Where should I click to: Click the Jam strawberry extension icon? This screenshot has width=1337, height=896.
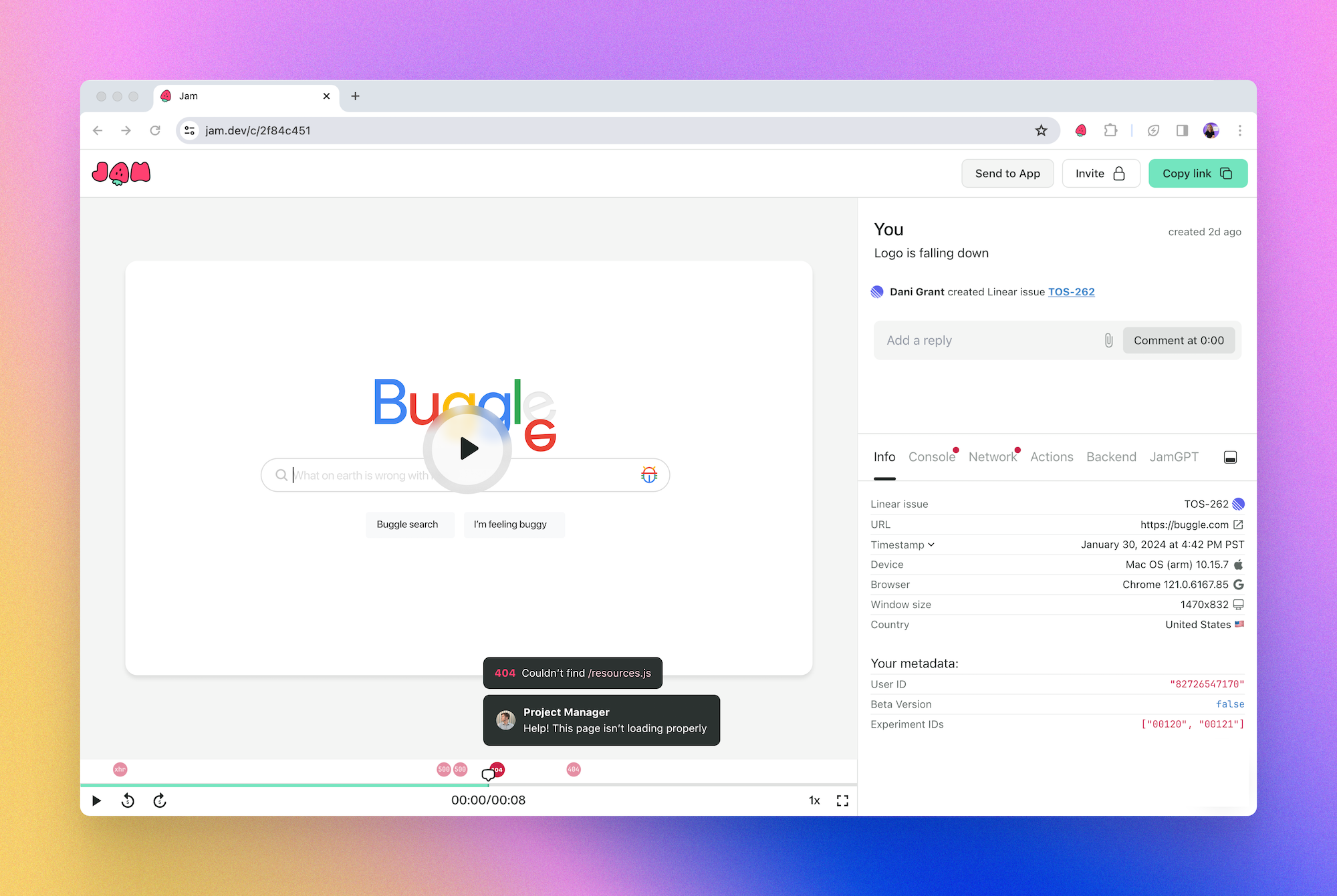(x=1080, y=130)
